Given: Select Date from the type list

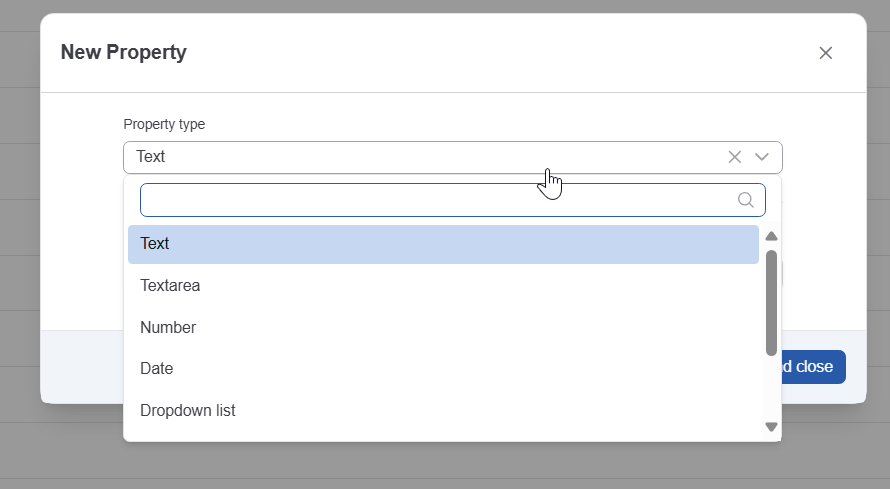Looking at the screenshot, I should 157,369.
